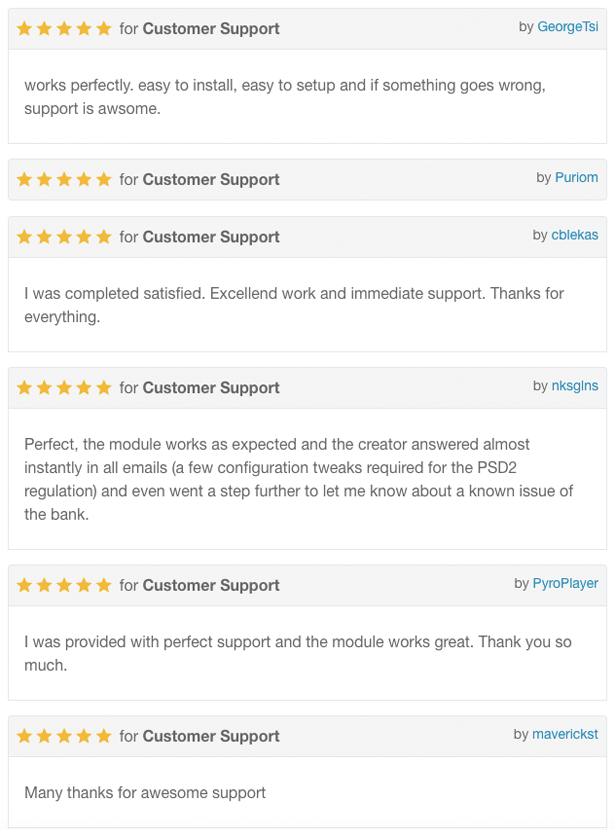Click first star in nksgins's review

[24, 388]
